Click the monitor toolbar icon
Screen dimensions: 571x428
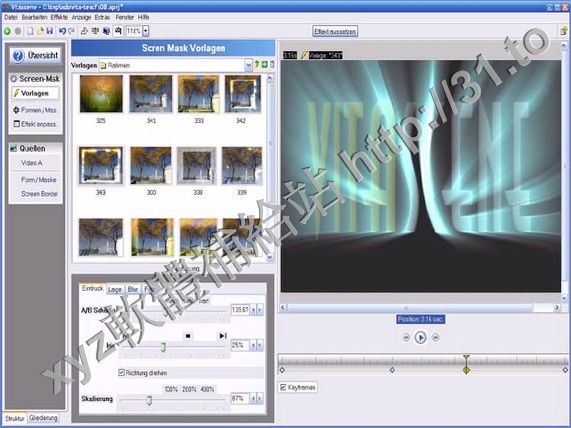coord(95,31)
